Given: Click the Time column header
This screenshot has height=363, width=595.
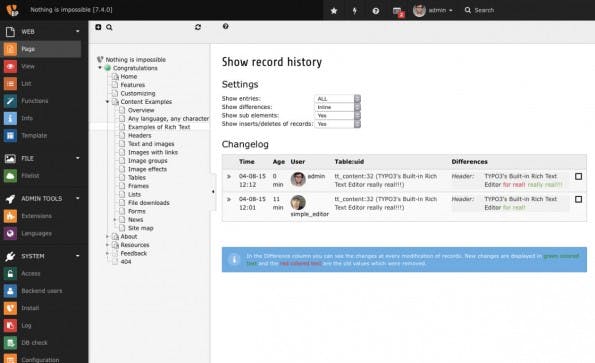Looking at the screenshot, I should (x=247, y=162).
